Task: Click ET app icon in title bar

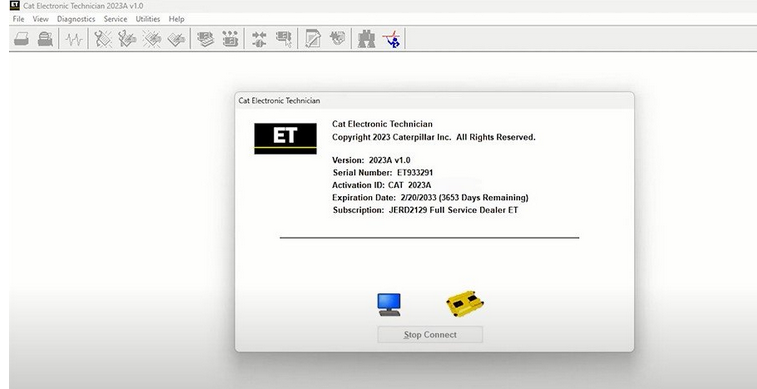Action: (x=14, y=6)
